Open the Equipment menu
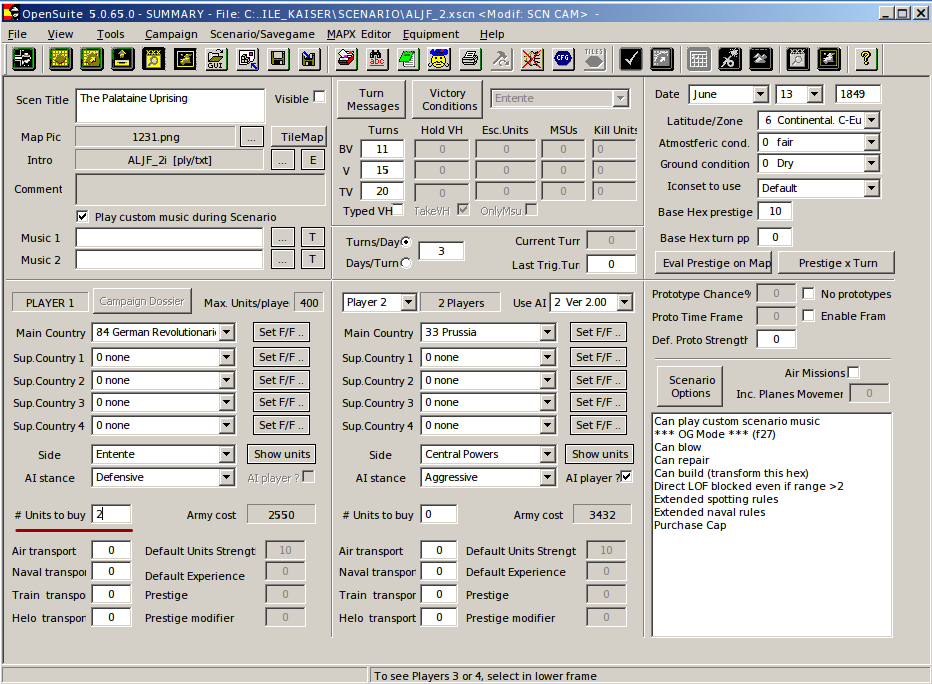Screen dimensions: 932x684 point(431,34)
